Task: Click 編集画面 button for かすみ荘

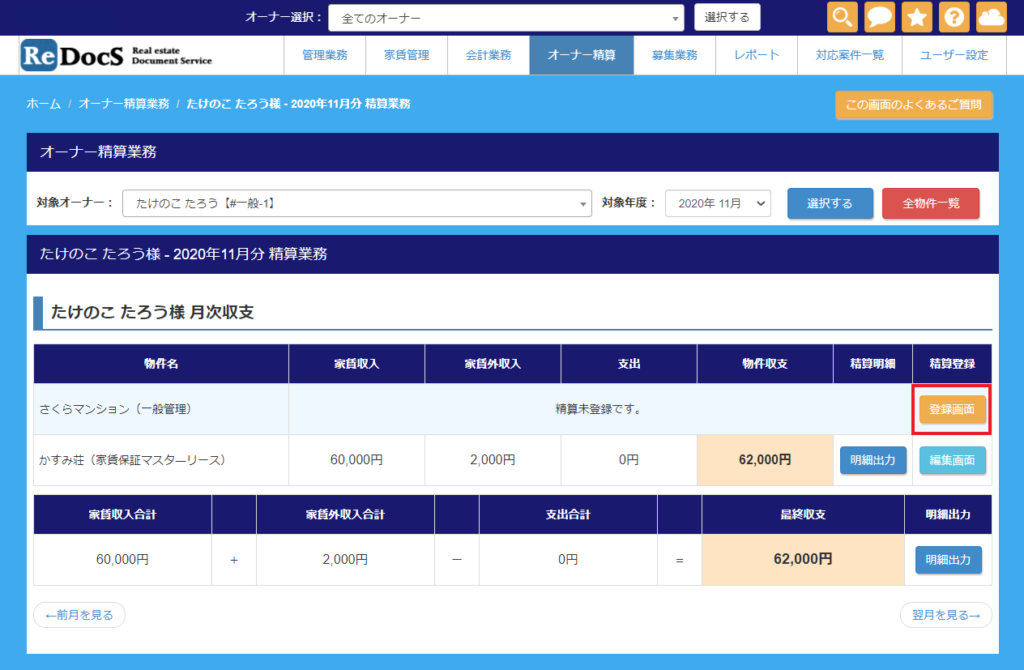Action: 952,460
